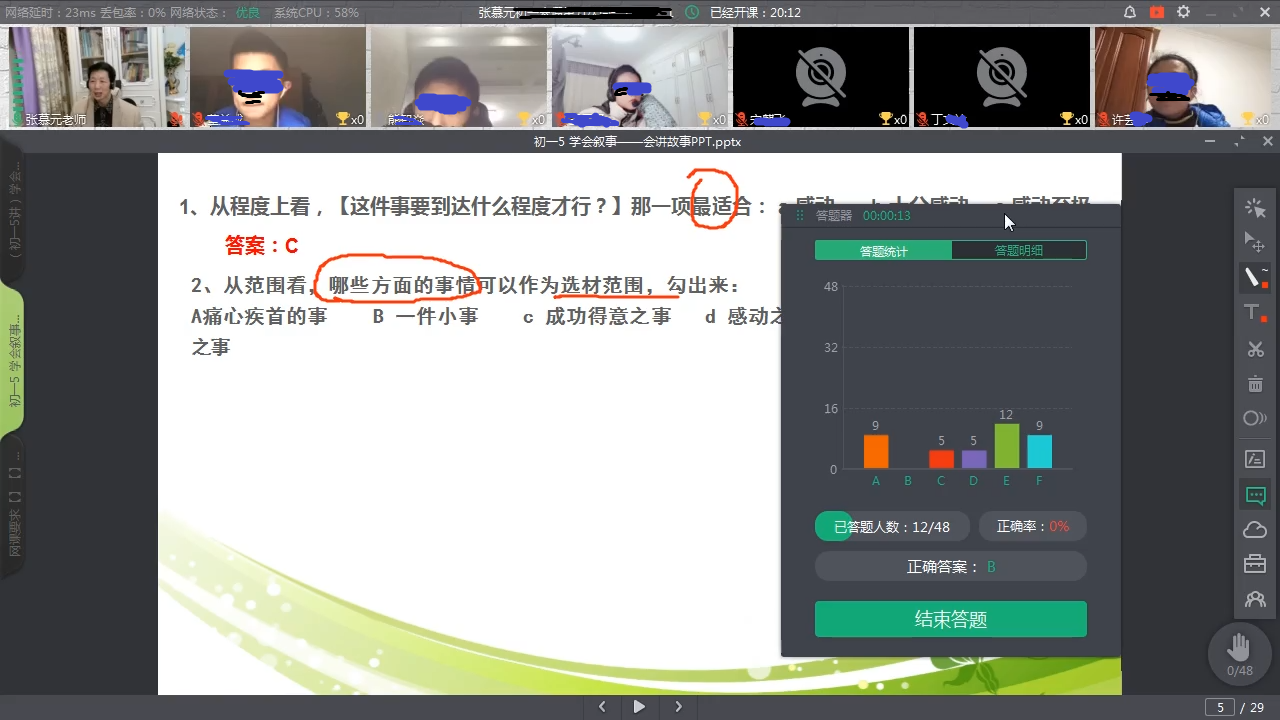Image resolution: width=1280 pixels, height=720 pixels.
Task: Select the scissors cut tool
Action: [x=1255, y=349]
